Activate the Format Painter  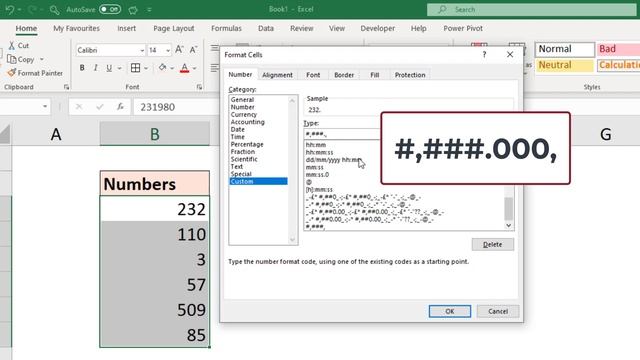coord(35,73)
